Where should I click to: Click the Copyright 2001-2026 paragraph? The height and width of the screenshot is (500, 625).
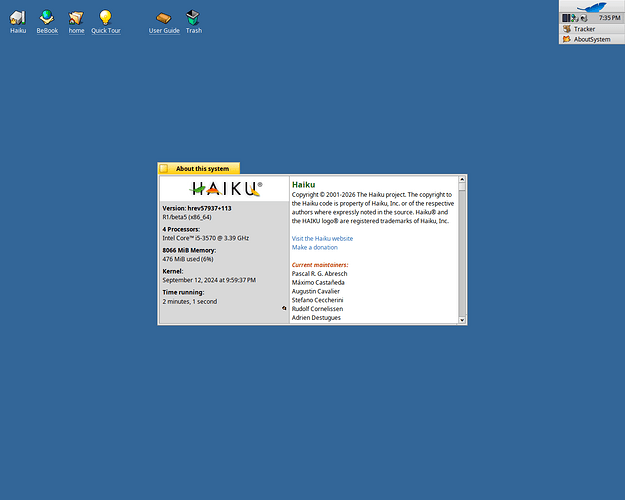373,208
